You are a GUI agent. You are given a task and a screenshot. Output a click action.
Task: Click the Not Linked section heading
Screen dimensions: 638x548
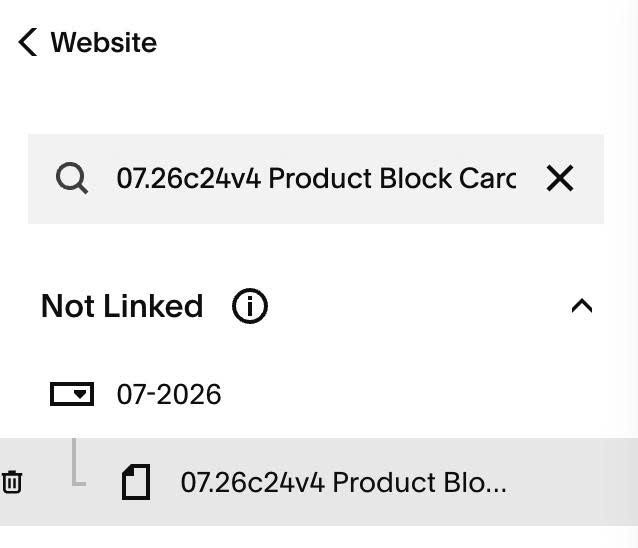[x=122, y=306]
